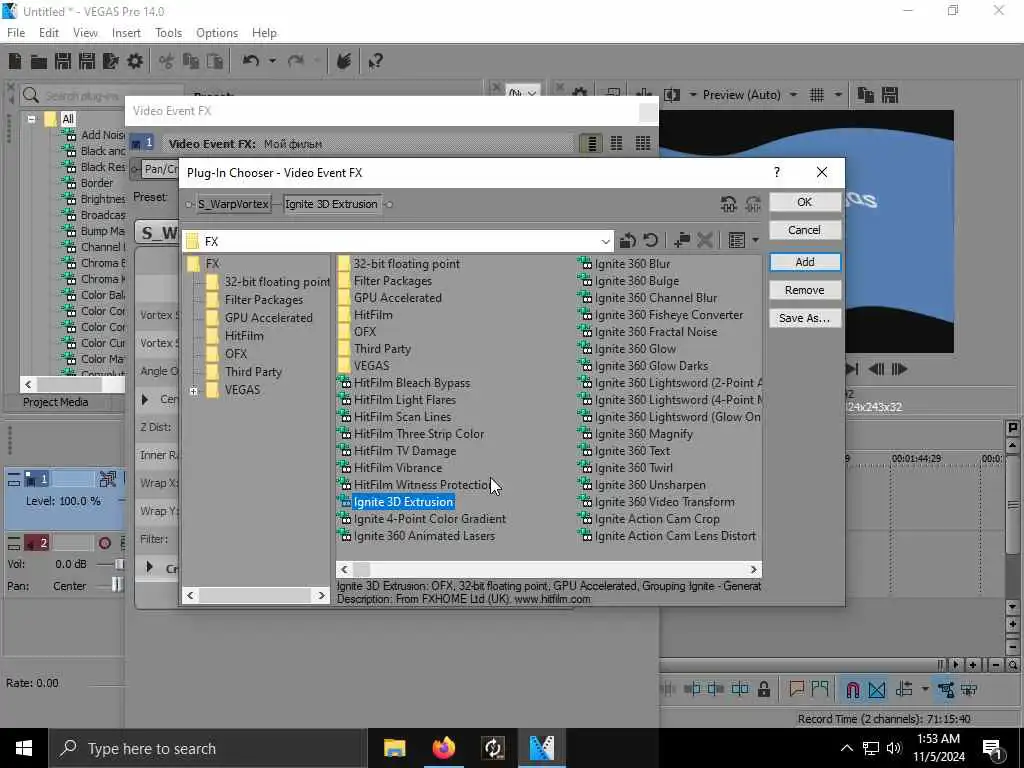Image resolution: width=1024 pixels, height=768 pixels.
Task: Select the auto ripple icon
Action: coord(904,689)
